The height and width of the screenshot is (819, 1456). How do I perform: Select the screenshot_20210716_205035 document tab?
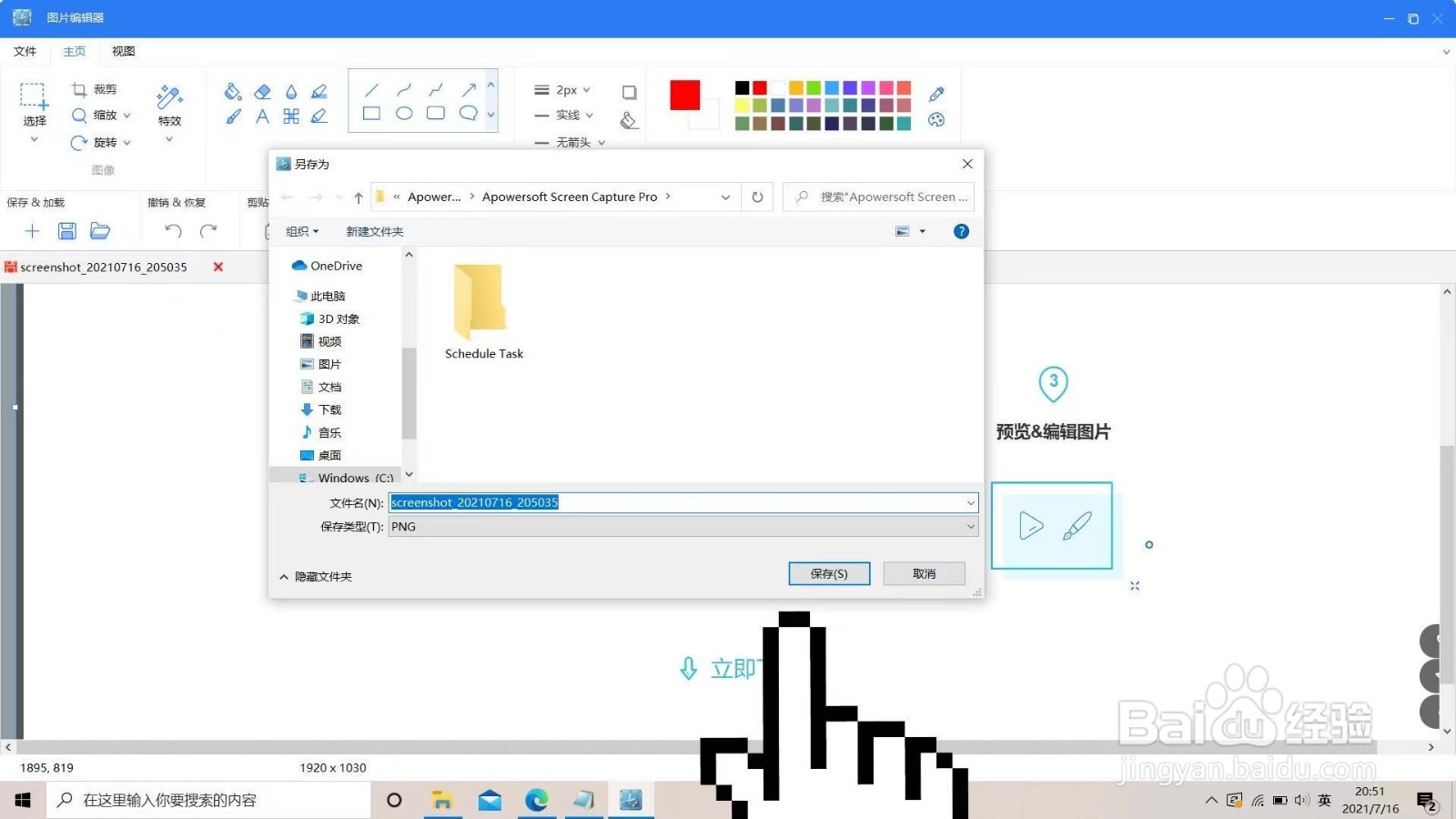tap(104, 268)
